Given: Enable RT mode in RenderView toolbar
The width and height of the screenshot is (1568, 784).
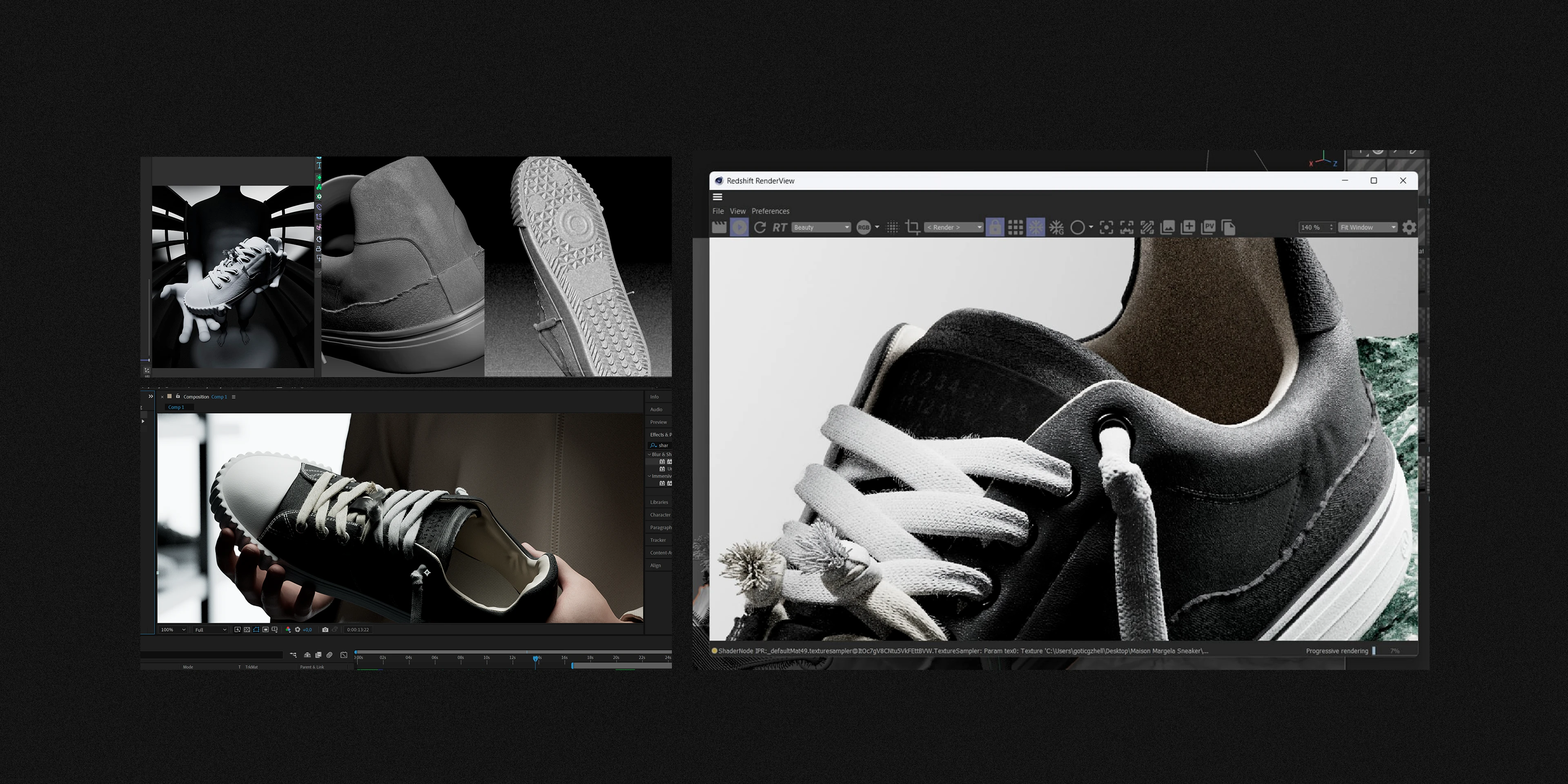Looking at the screenshot, I should [779, 227].
